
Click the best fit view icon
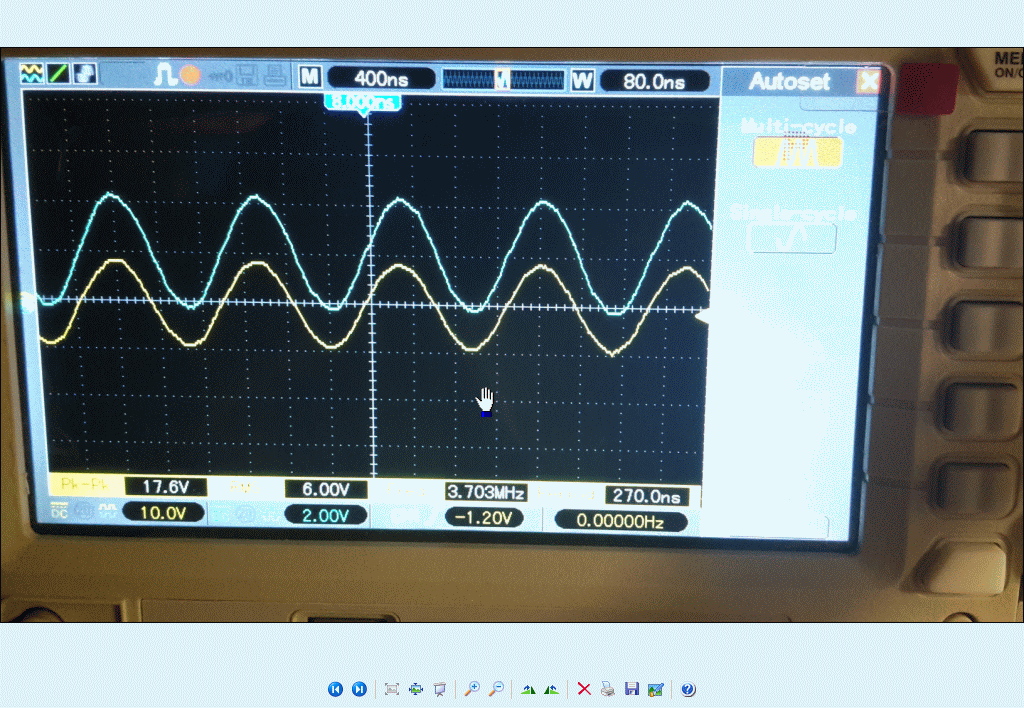click(x=392, y=689)
